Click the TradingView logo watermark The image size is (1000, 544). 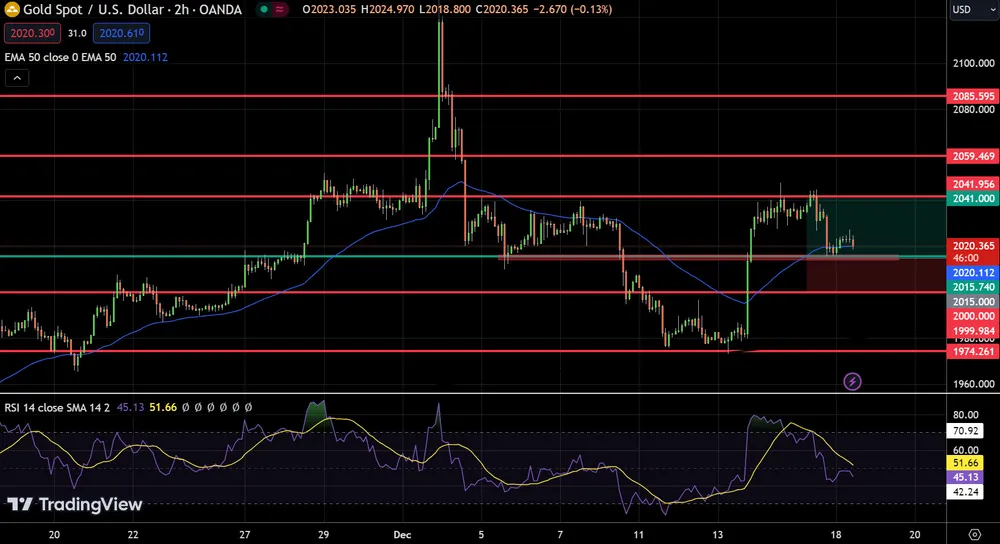pos(76,505)
